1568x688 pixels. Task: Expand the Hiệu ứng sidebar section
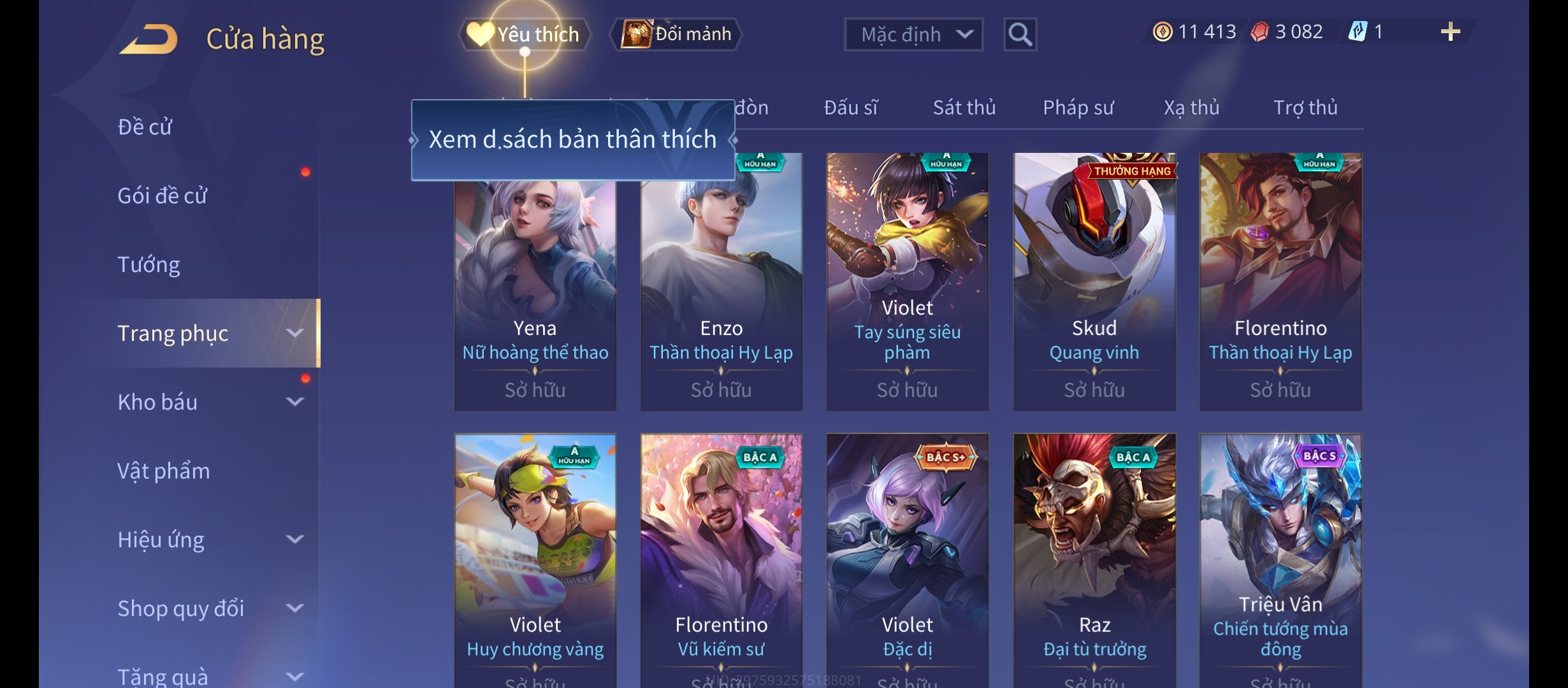294,540
